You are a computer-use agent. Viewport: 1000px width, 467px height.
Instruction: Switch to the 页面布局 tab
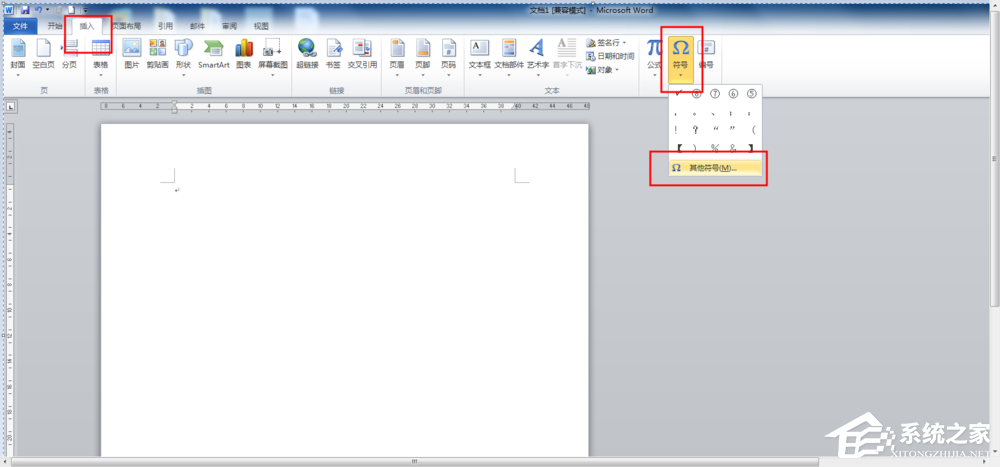(x=126, y=26)
